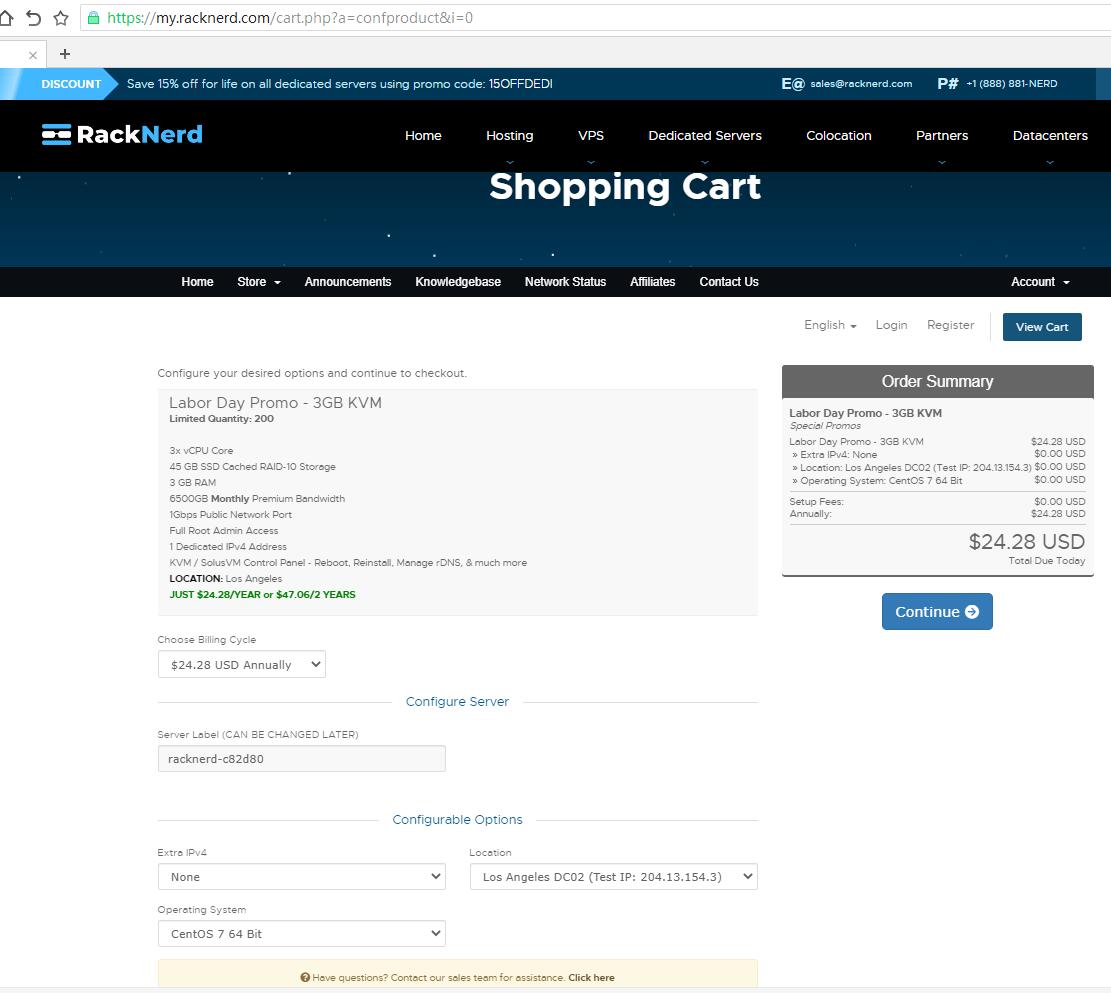Expand the Partners menu
The image size is (1111, 993).
click(x=942, y=135)
